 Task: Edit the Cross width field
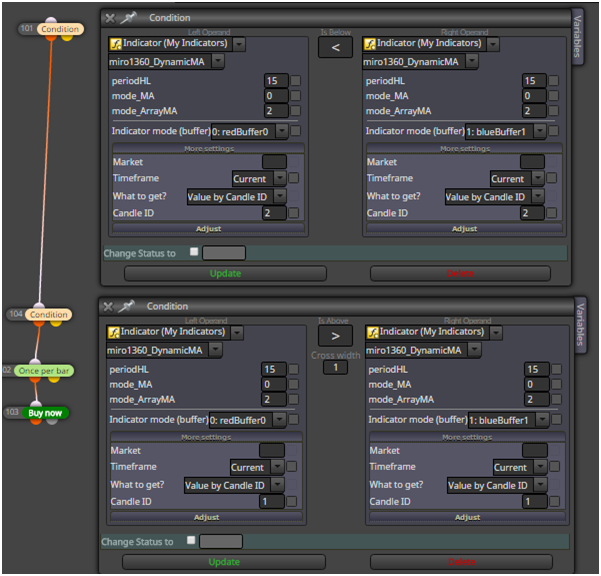point(335,368)
